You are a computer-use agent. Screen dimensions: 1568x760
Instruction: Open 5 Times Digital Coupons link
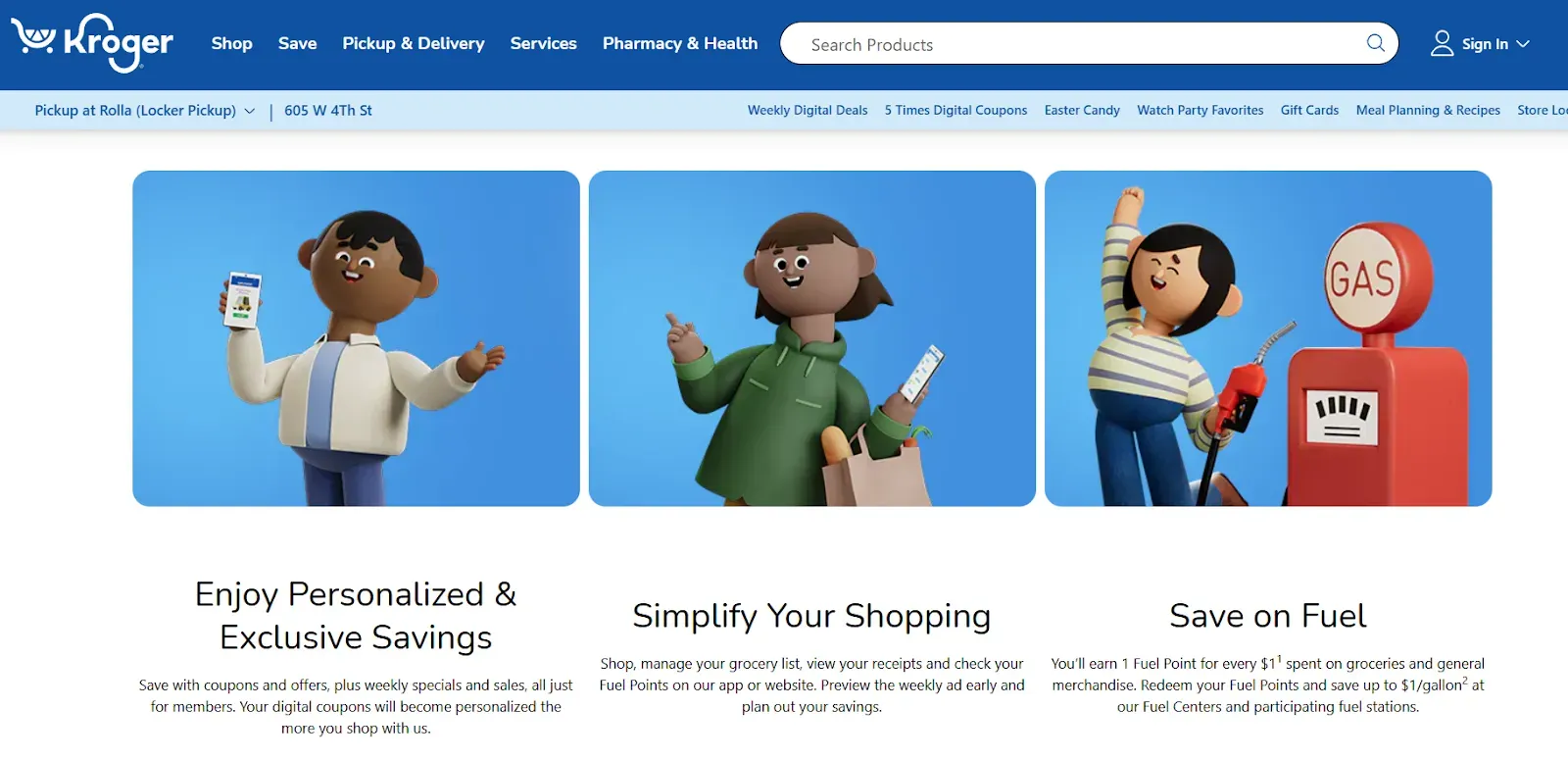click(x=955, y=111)
